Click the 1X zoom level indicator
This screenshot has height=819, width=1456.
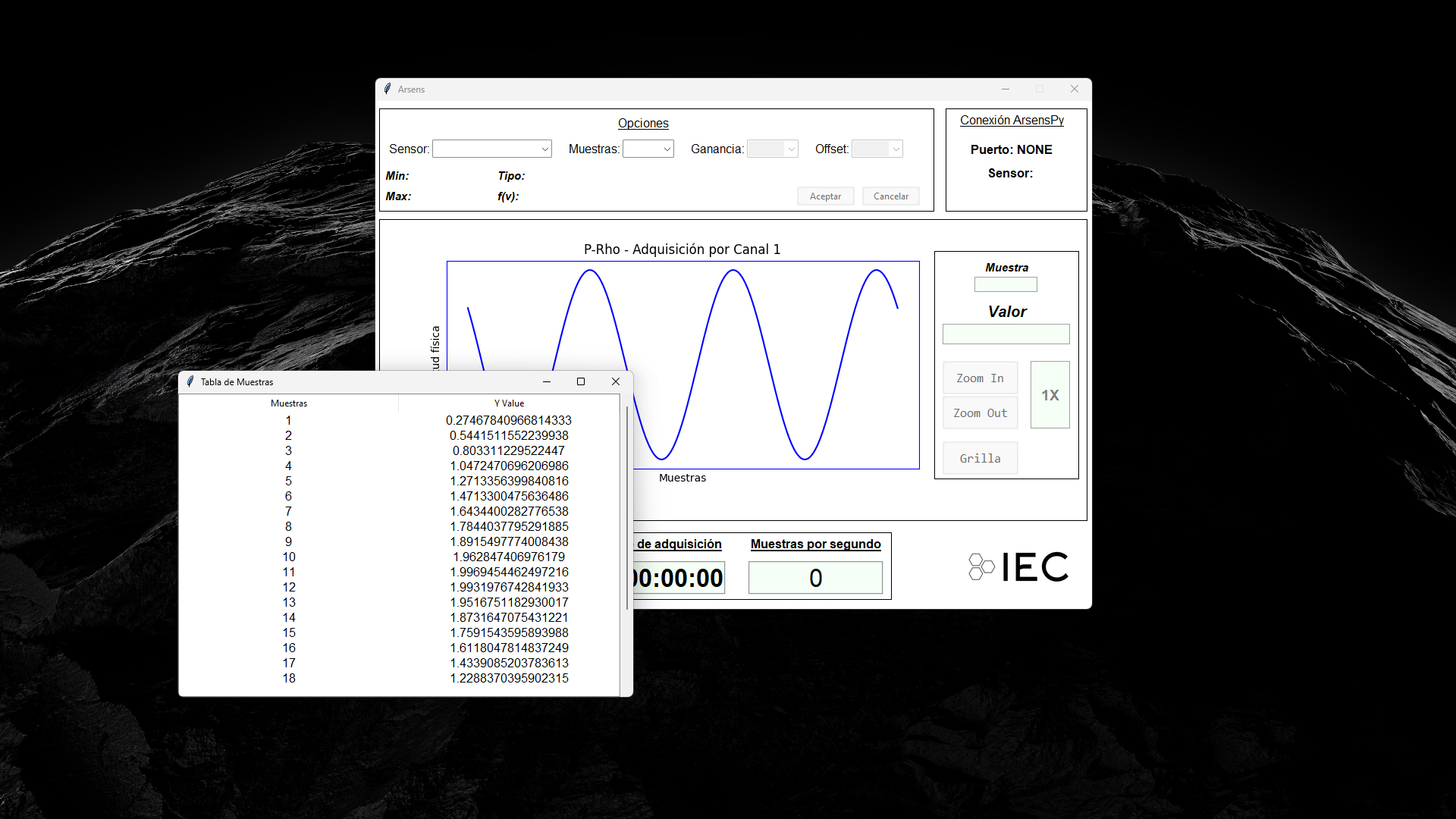click(x=1050, y=395)
